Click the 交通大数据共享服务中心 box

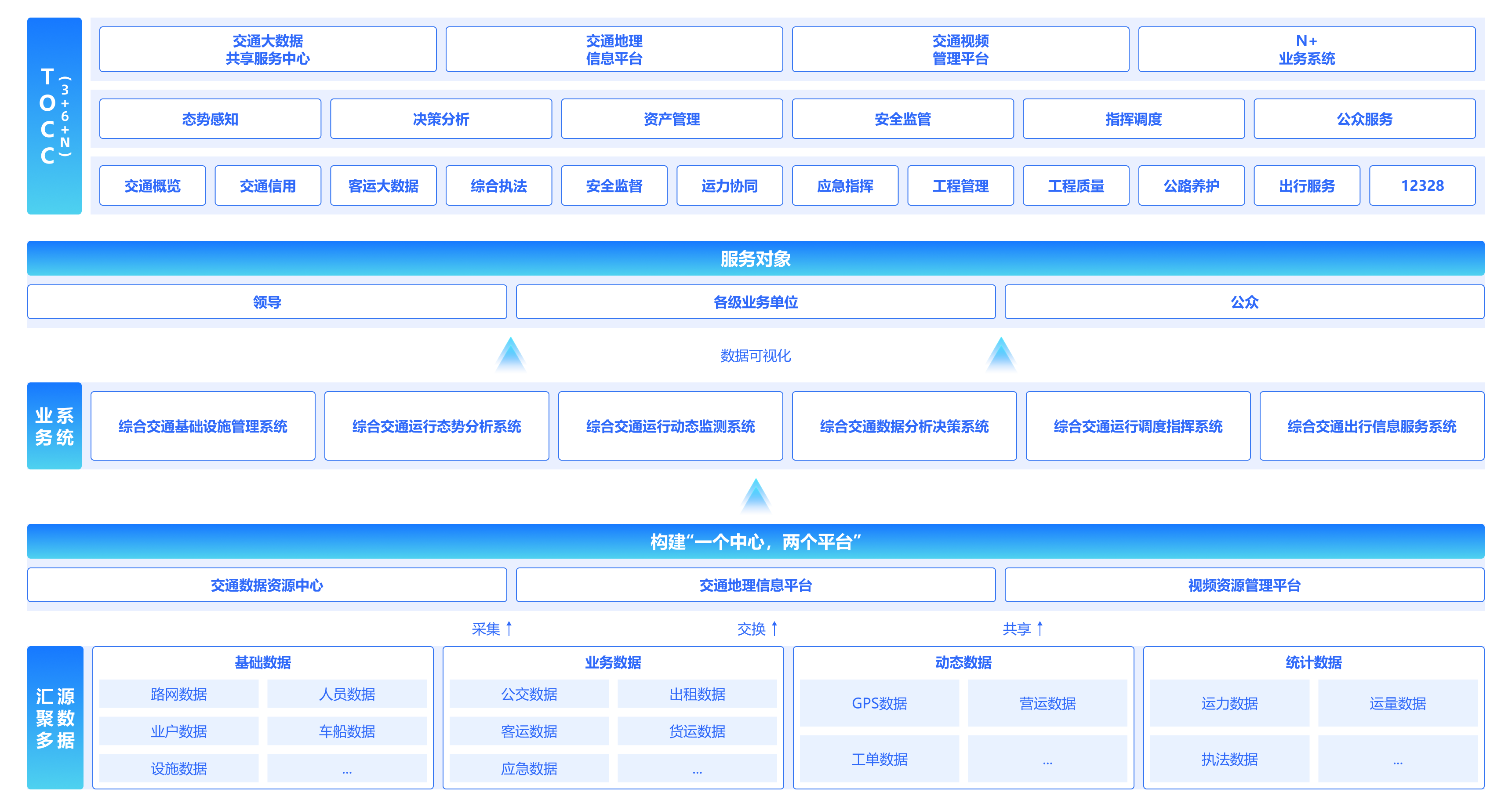268,49
